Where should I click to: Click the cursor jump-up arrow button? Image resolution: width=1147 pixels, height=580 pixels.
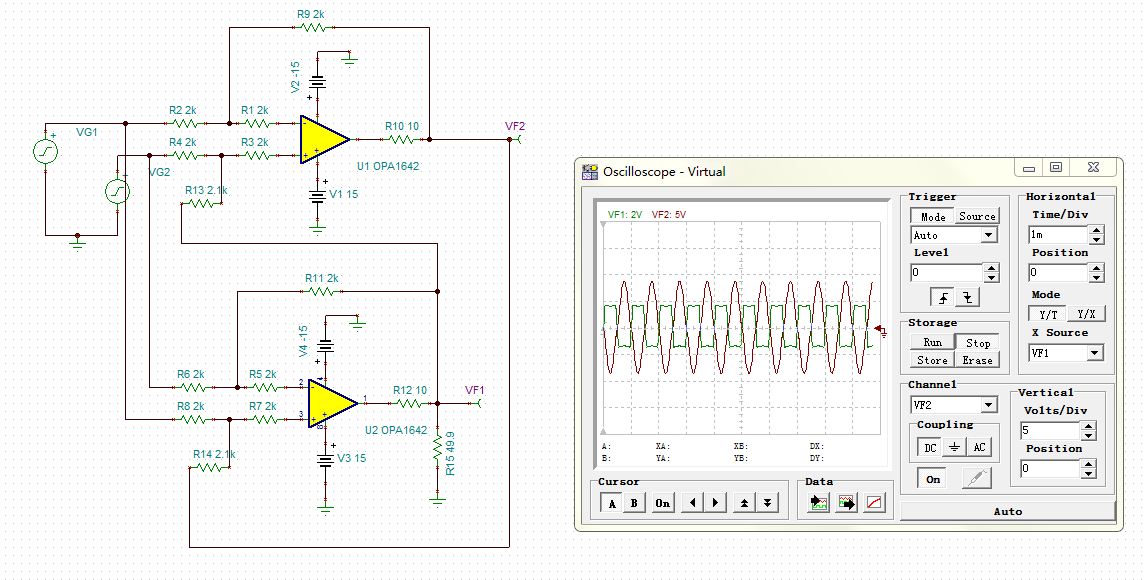(x=745, y=503)
